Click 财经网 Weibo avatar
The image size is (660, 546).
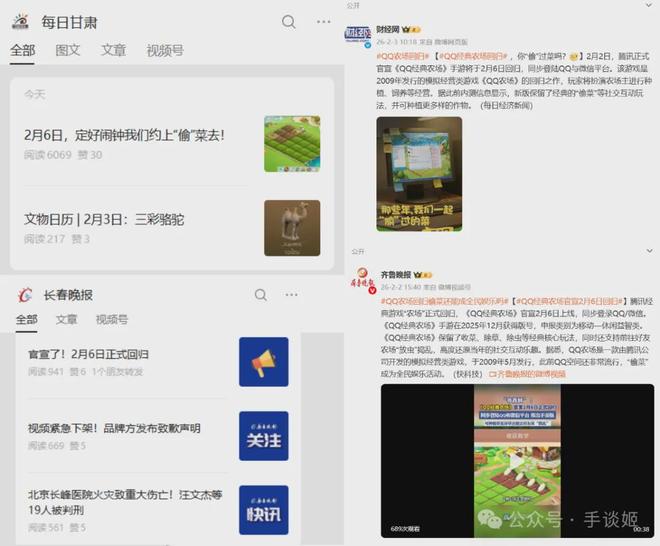tap(358, 35)
